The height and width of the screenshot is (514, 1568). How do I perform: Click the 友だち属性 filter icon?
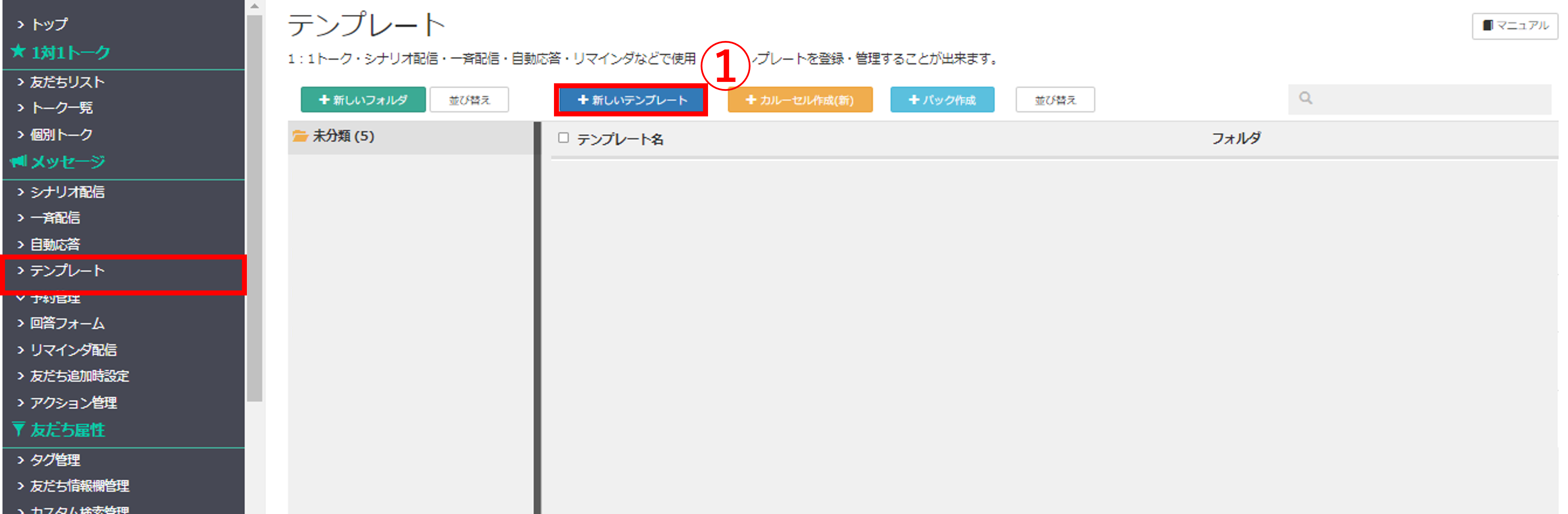(19, 429)
